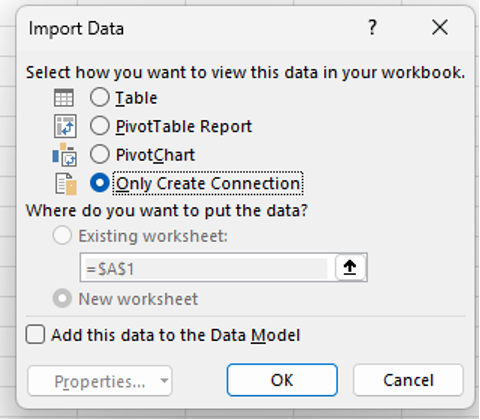Click the Table grid icon
The width and height of the screenshot is (480, 420).
64,98
